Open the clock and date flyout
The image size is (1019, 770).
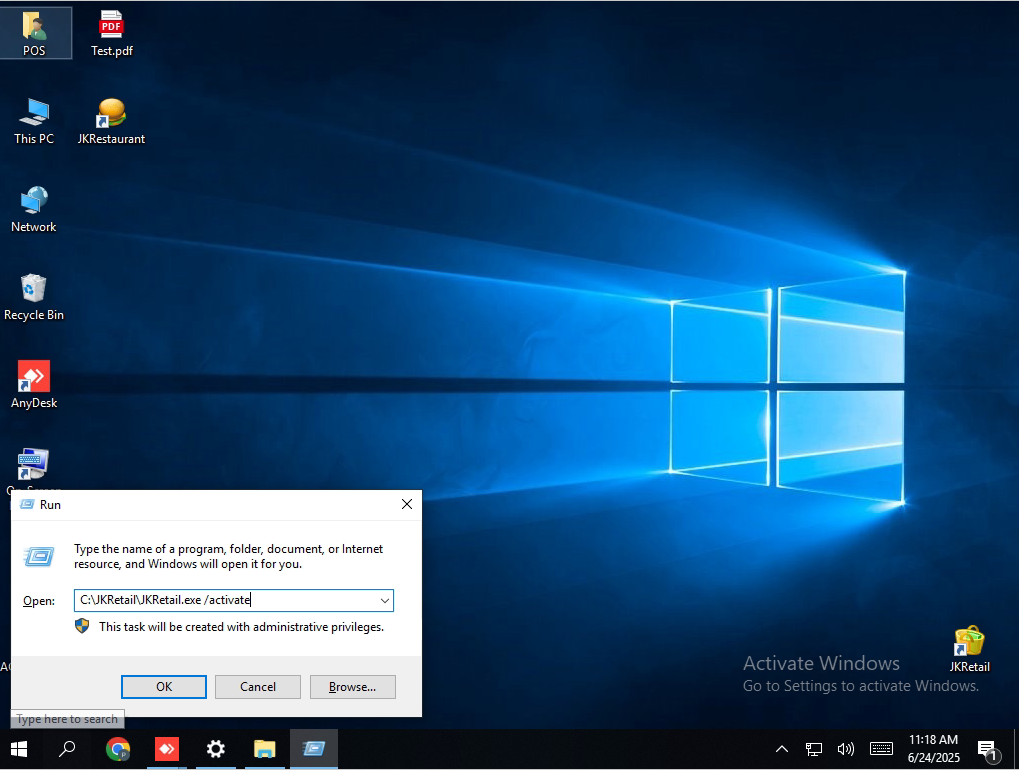(933, 749)
